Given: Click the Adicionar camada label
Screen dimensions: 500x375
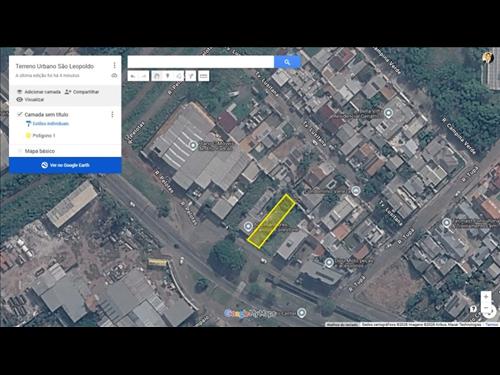Looking at the screenshot, I should [43, 92].
